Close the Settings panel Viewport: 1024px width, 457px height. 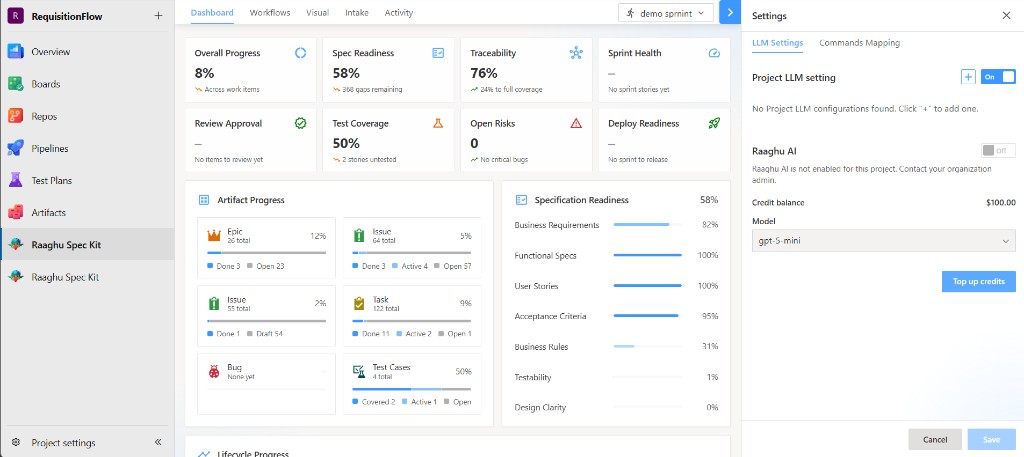pos(1006,16)
